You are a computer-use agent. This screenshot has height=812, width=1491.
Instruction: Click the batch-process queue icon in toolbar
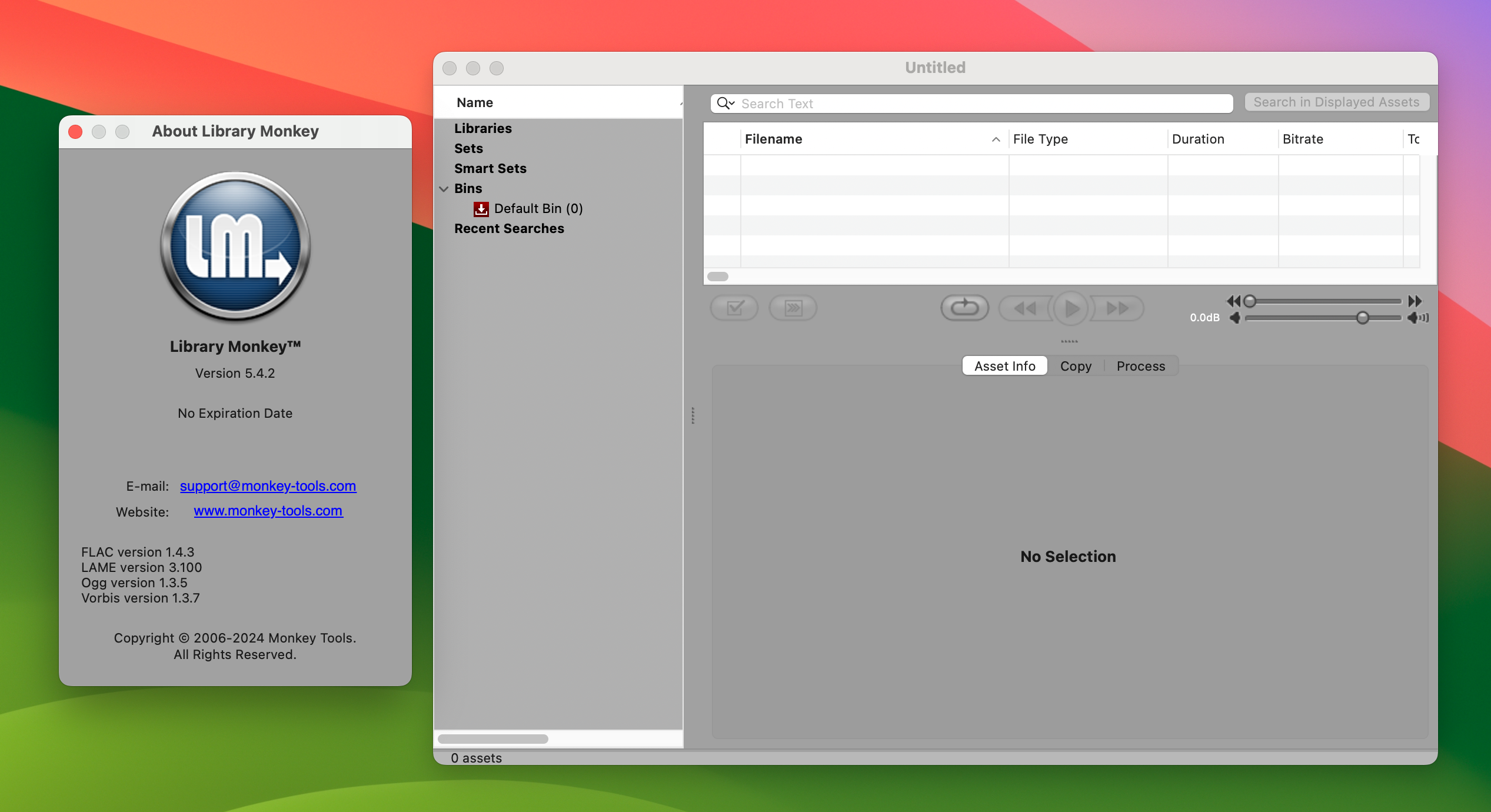point(795,308)
